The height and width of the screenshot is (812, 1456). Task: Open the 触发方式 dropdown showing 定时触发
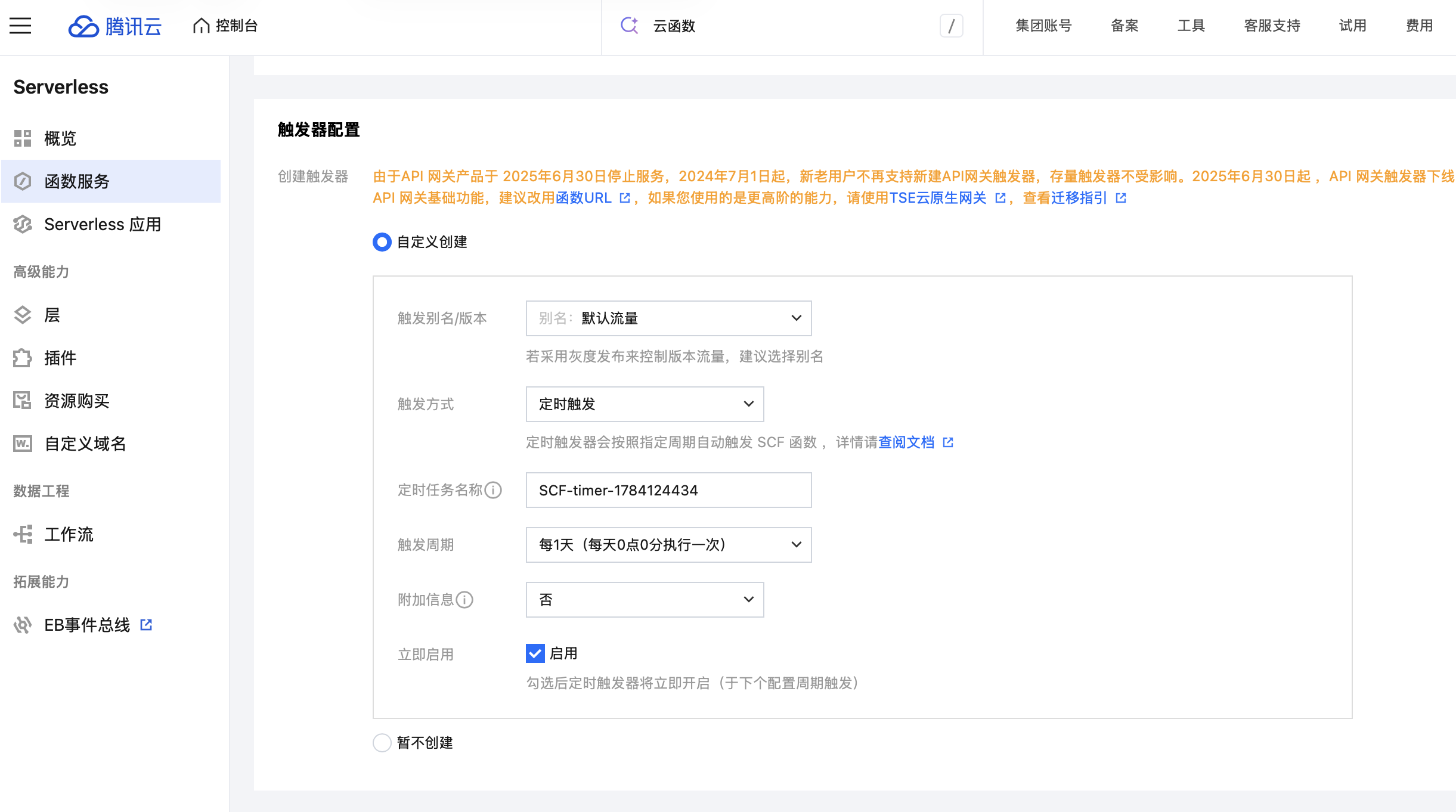[645, 404]
